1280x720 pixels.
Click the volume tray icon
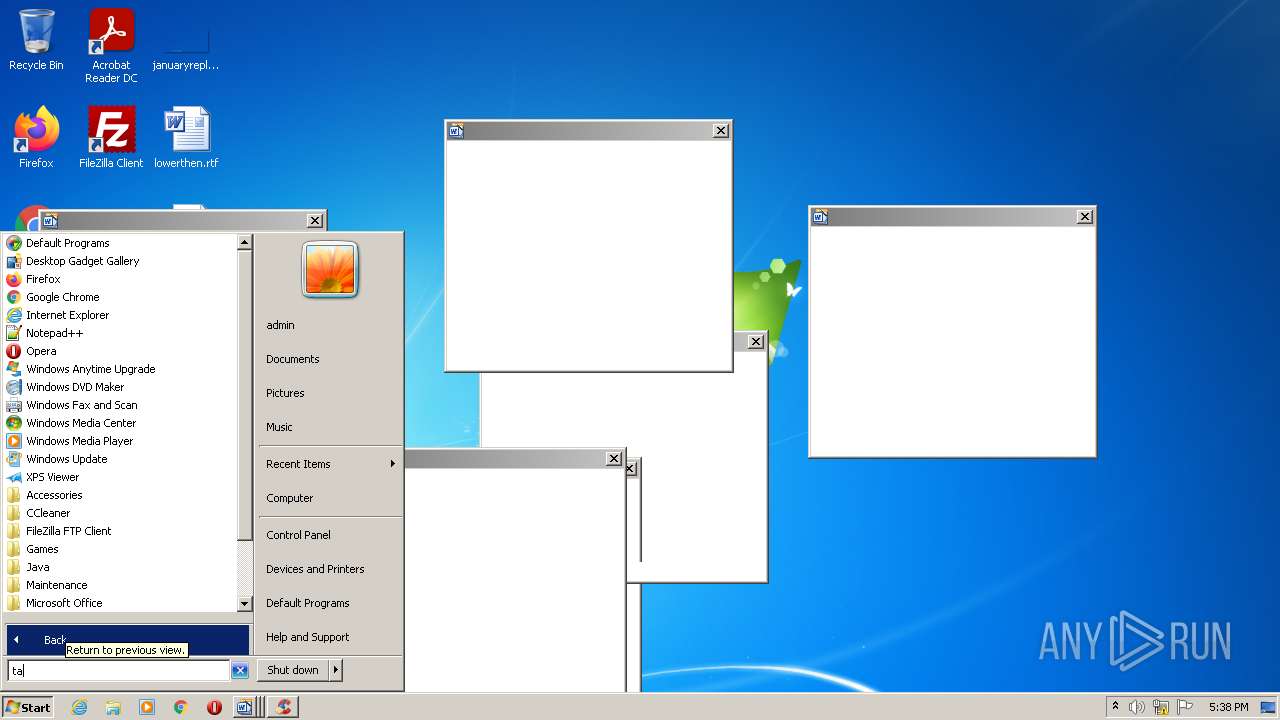(x=1137, y=707)
